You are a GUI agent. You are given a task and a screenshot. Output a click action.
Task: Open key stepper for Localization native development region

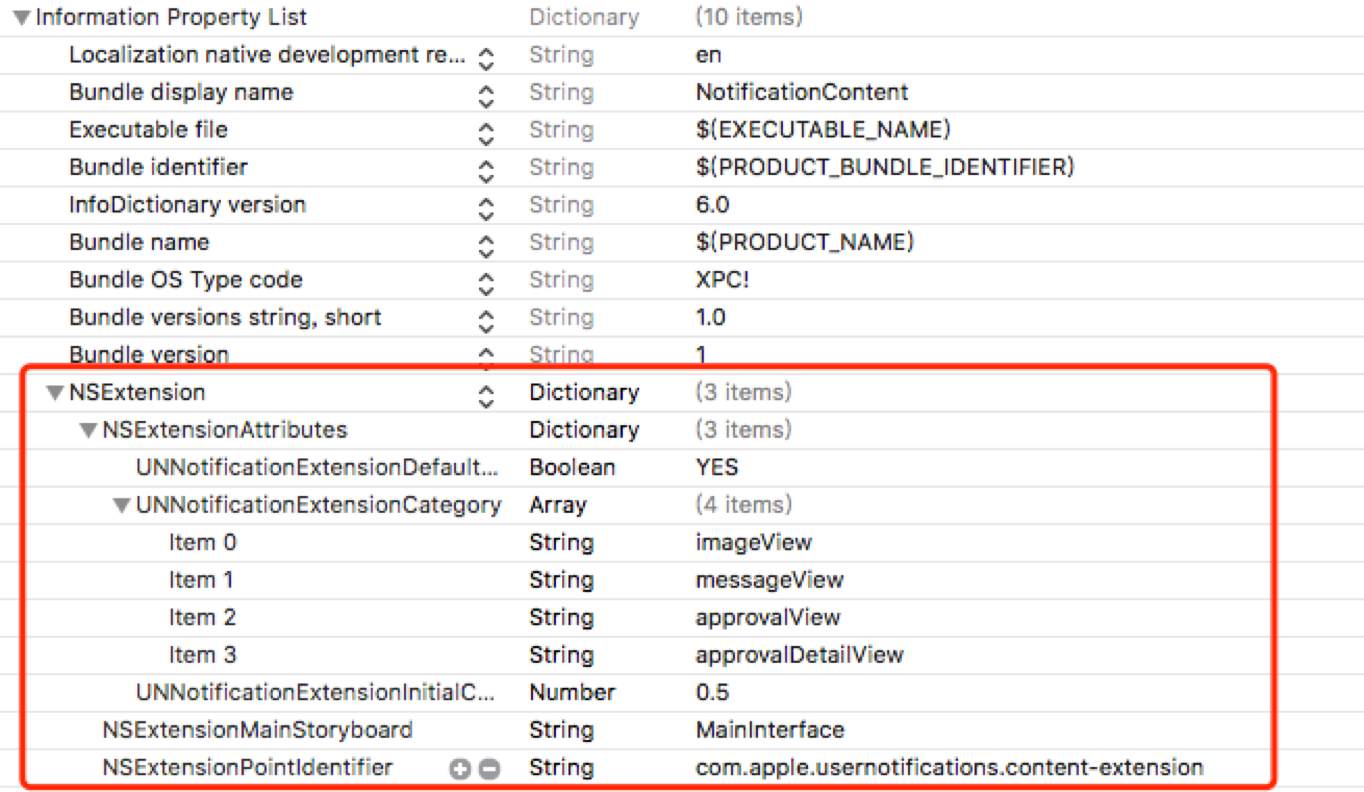click(x=486, y=56)
